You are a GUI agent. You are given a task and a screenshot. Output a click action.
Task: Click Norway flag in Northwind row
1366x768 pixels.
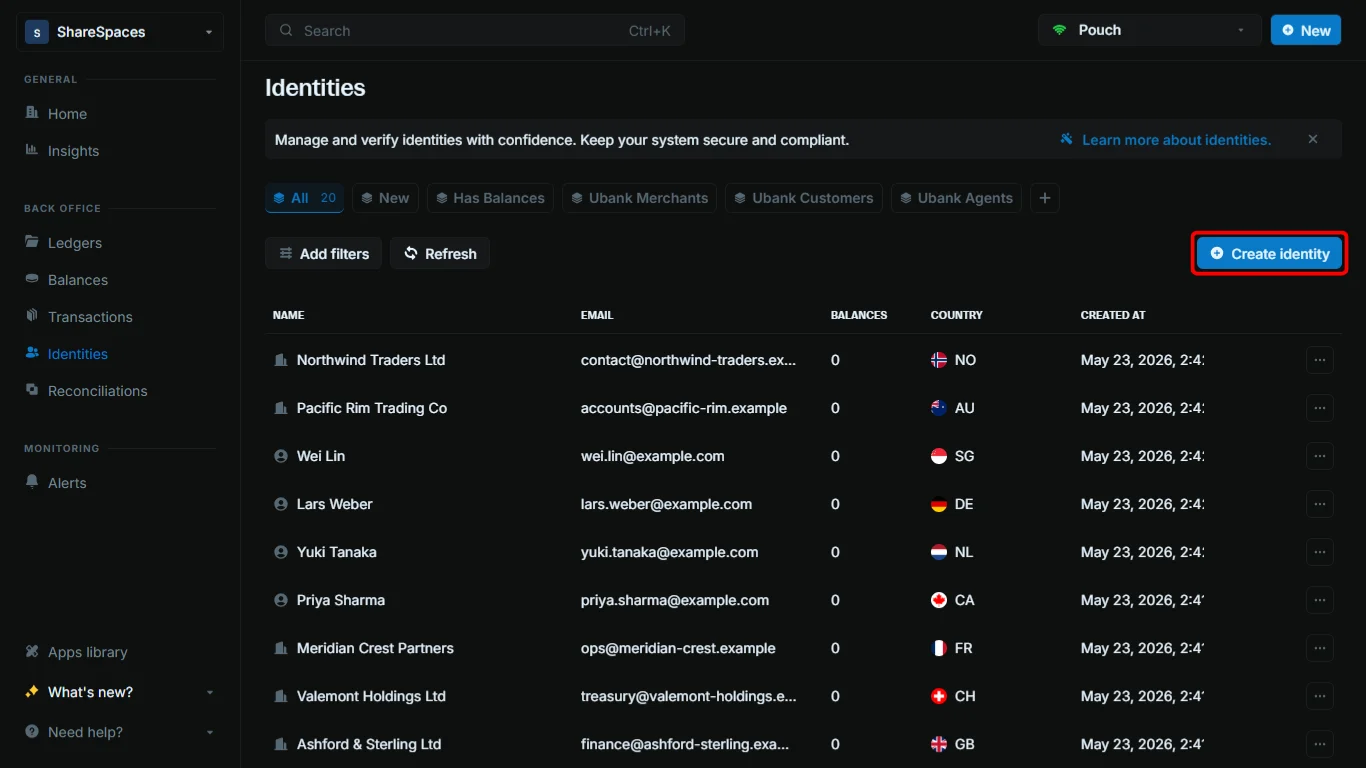click(x=939, y=360)
